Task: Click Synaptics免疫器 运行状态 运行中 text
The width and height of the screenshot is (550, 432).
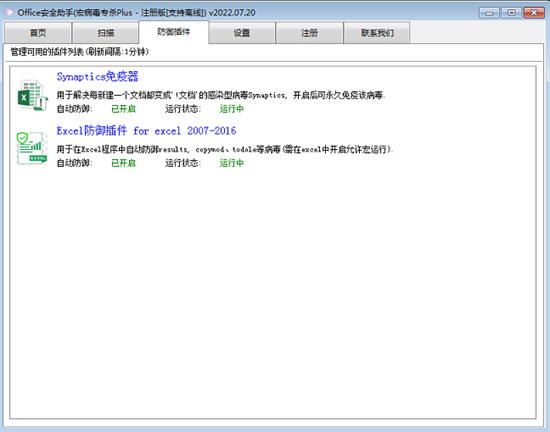Action: (x=232, y=109)
